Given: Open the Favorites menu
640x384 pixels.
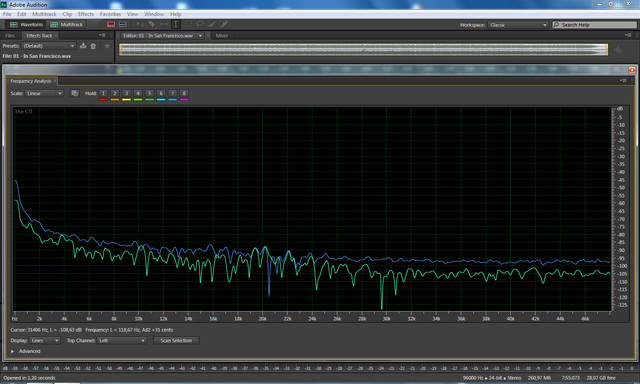Looking at the screenshot, I should click(x=110, y=14).
